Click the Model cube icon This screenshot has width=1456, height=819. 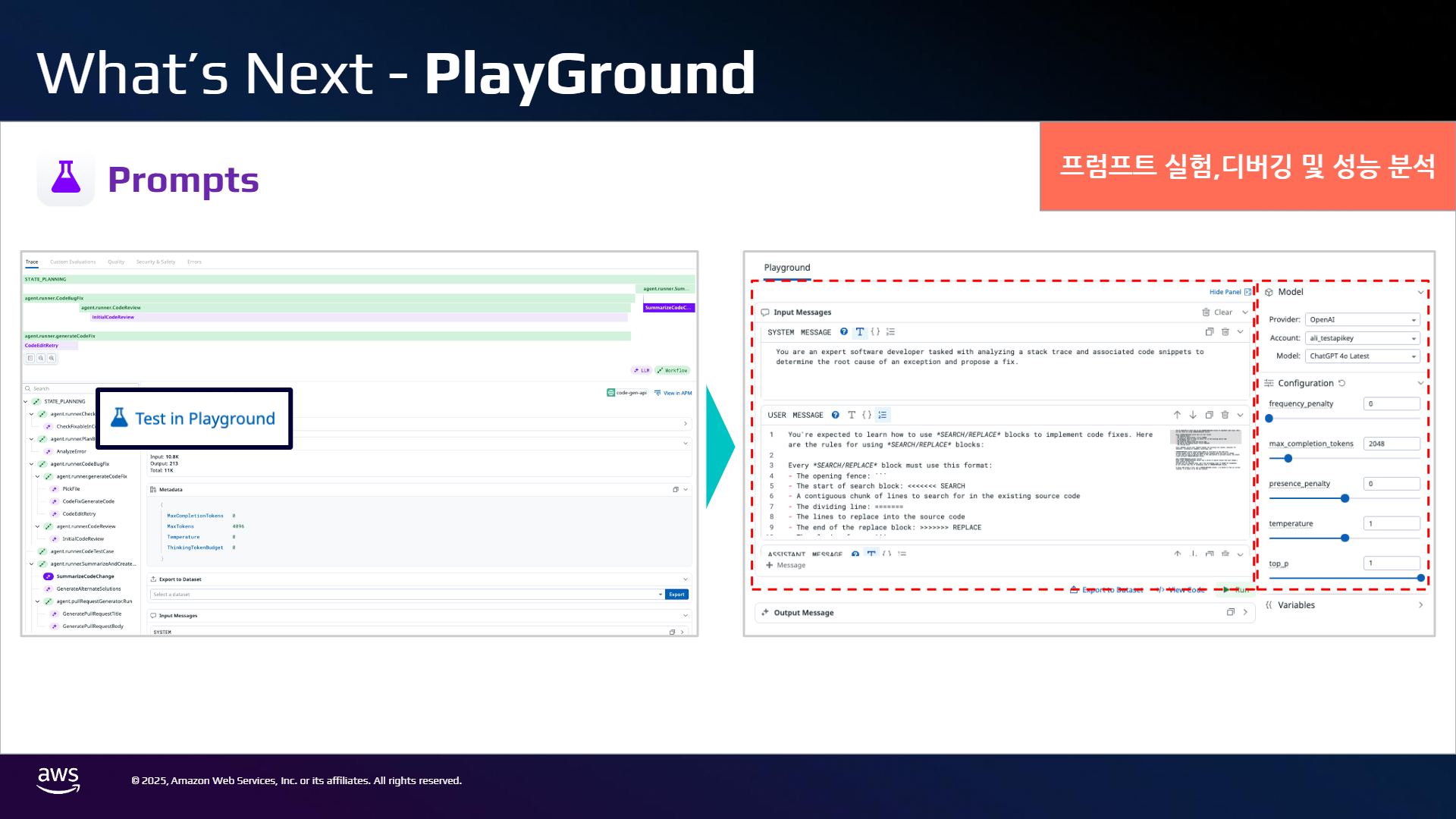click(1269, 292)
